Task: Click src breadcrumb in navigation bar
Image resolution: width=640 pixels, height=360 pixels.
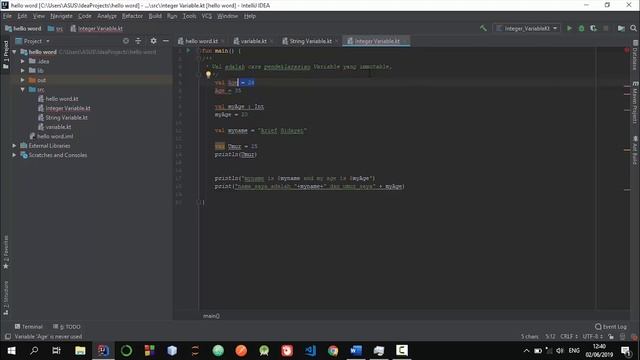Action: [x=56, y=29]
